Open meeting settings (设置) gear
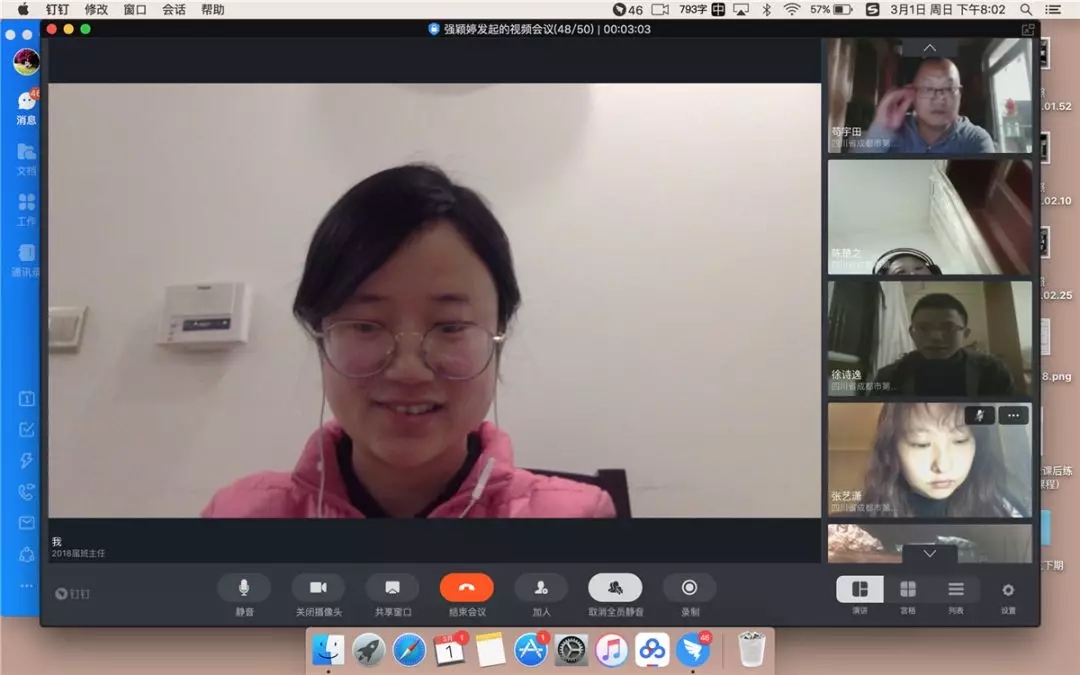The width and height of the screenshot is (1080, 675). pos(1007,590)
